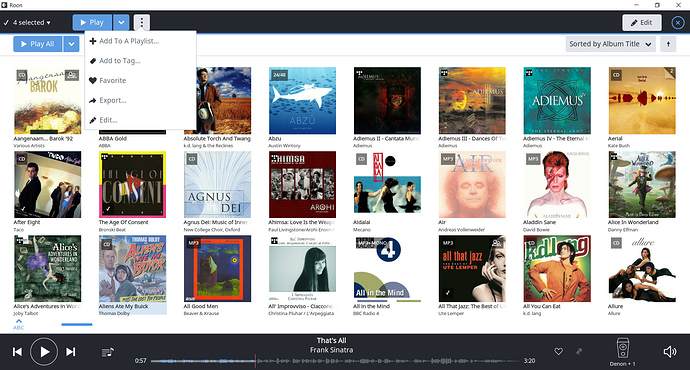
Task: Clear the selection with the circled X
Action: [678, 22]
